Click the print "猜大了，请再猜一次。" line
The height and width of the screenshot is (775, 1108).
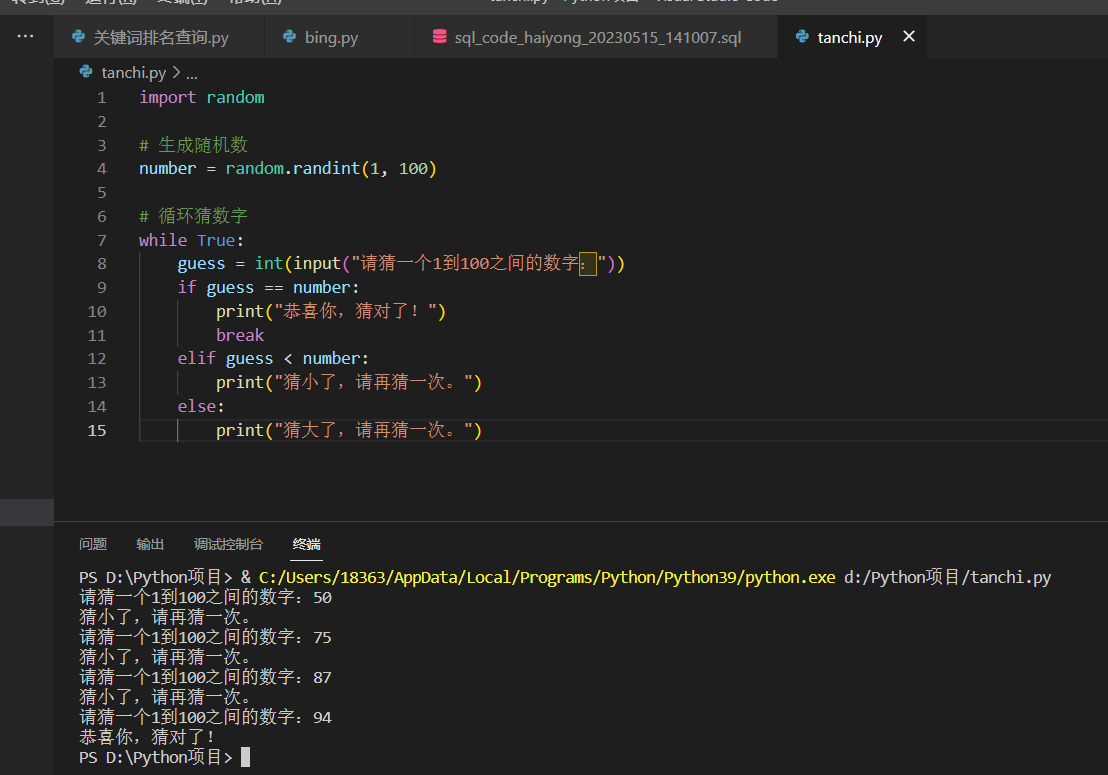(x=348, y=430)
